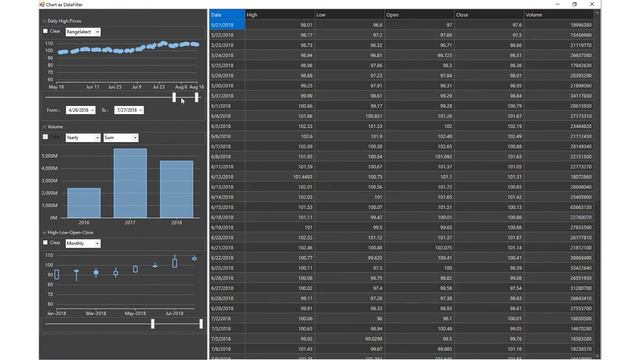Viewport: 640px width, 360px height.
Task: Minimize the Chart as DataFilter window
Action: (x=558, y=4)
